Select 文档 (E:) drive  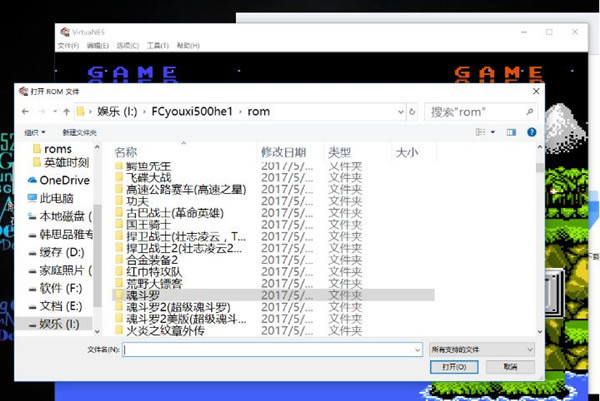click(x=55, y=306)
